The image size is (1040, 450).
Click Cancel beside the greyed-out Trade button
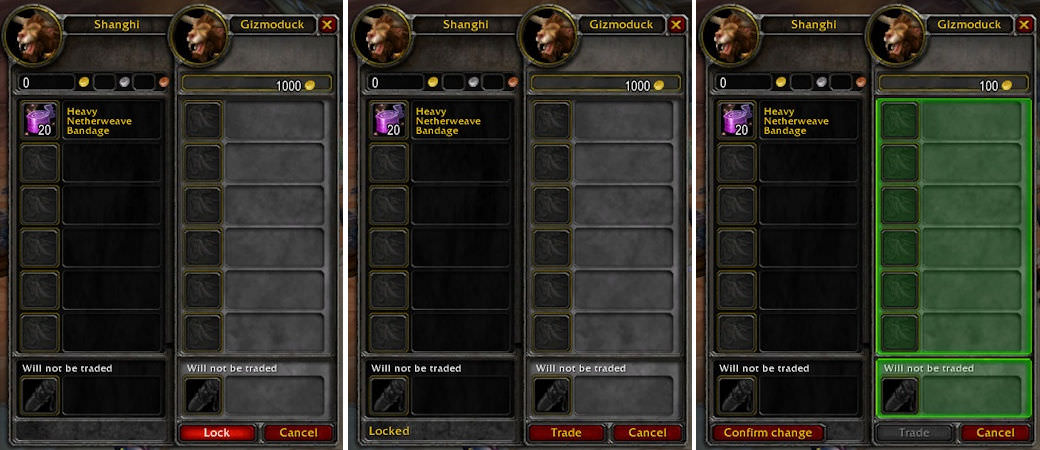coord(996,433)
